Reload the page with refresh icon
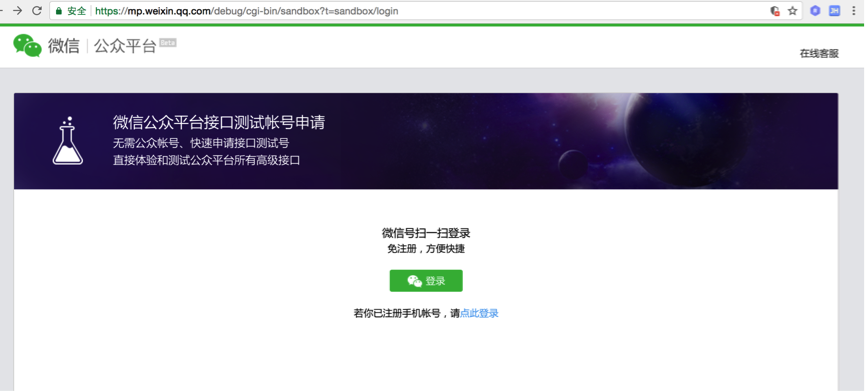Viewport: 865px width, 391px height. pos(37,10)
